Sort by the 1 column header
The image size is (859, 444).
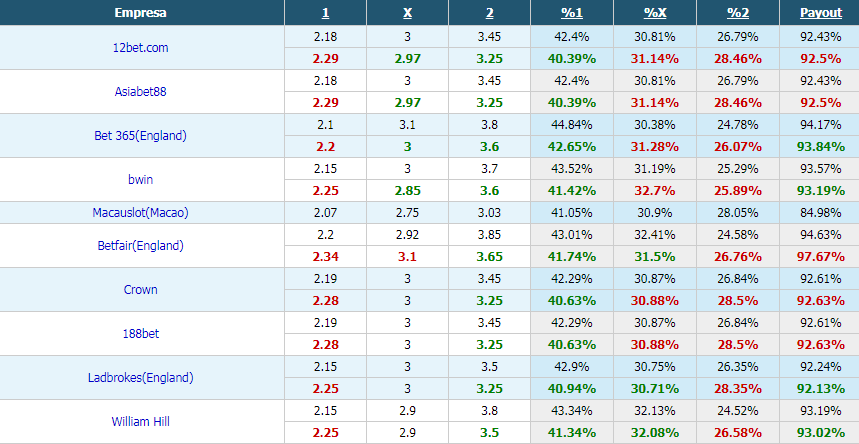click(325, 13)
